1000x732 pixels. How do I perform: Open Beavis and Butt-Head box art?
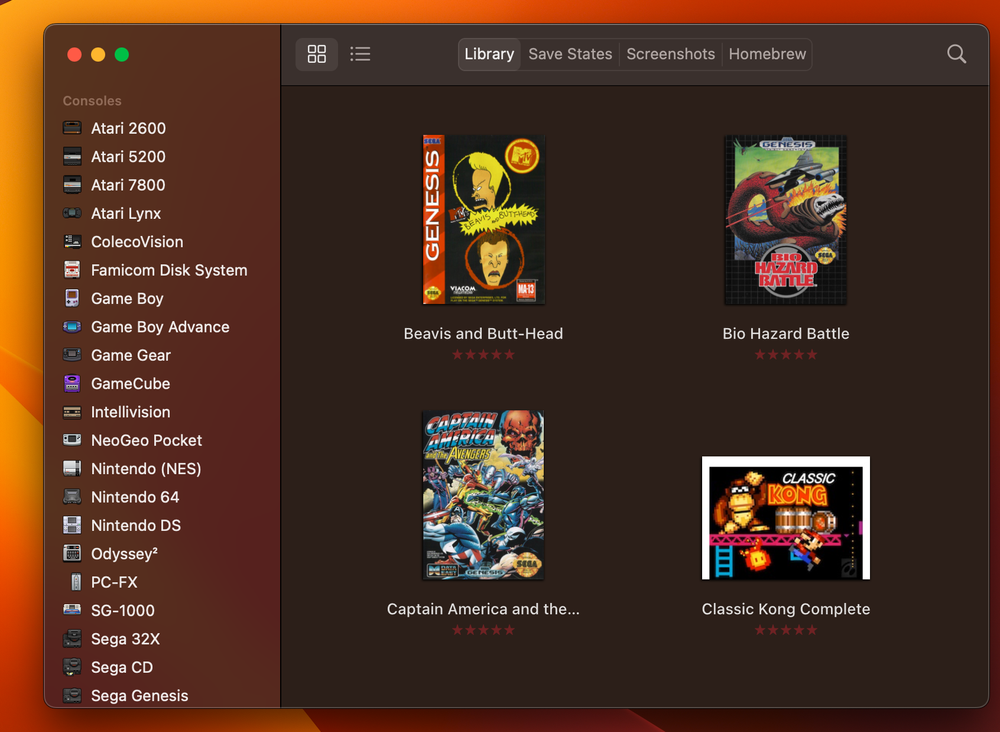point(483,220)
